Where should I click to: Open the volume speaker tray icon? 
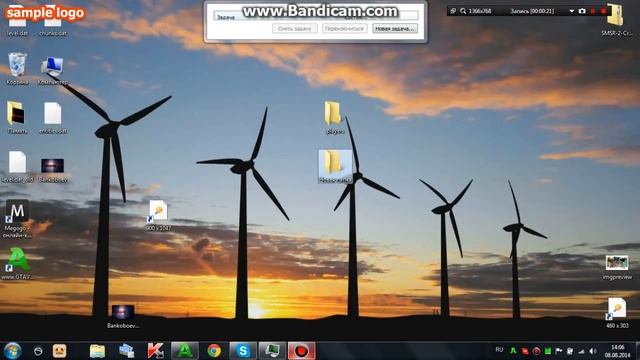click(x=593, y=351)
